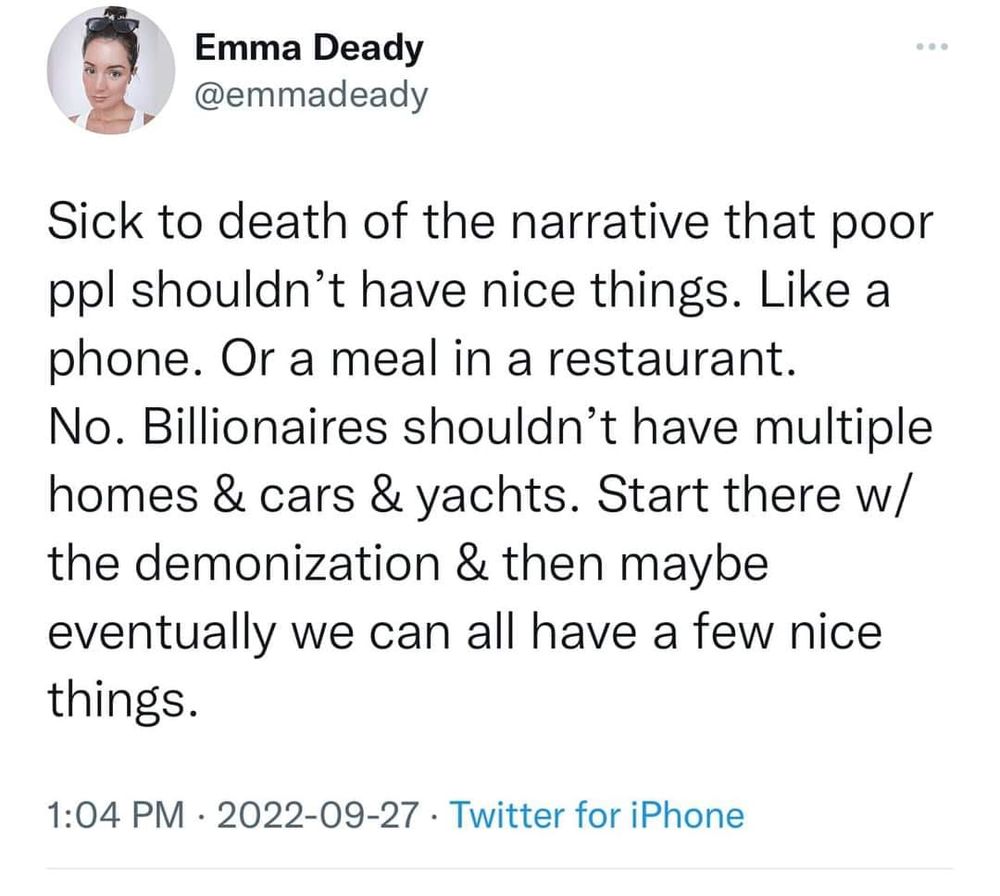This screenshot has height=896, width=1000.
Task: Open the three-dot more options menu
Action: coord(932,47)
